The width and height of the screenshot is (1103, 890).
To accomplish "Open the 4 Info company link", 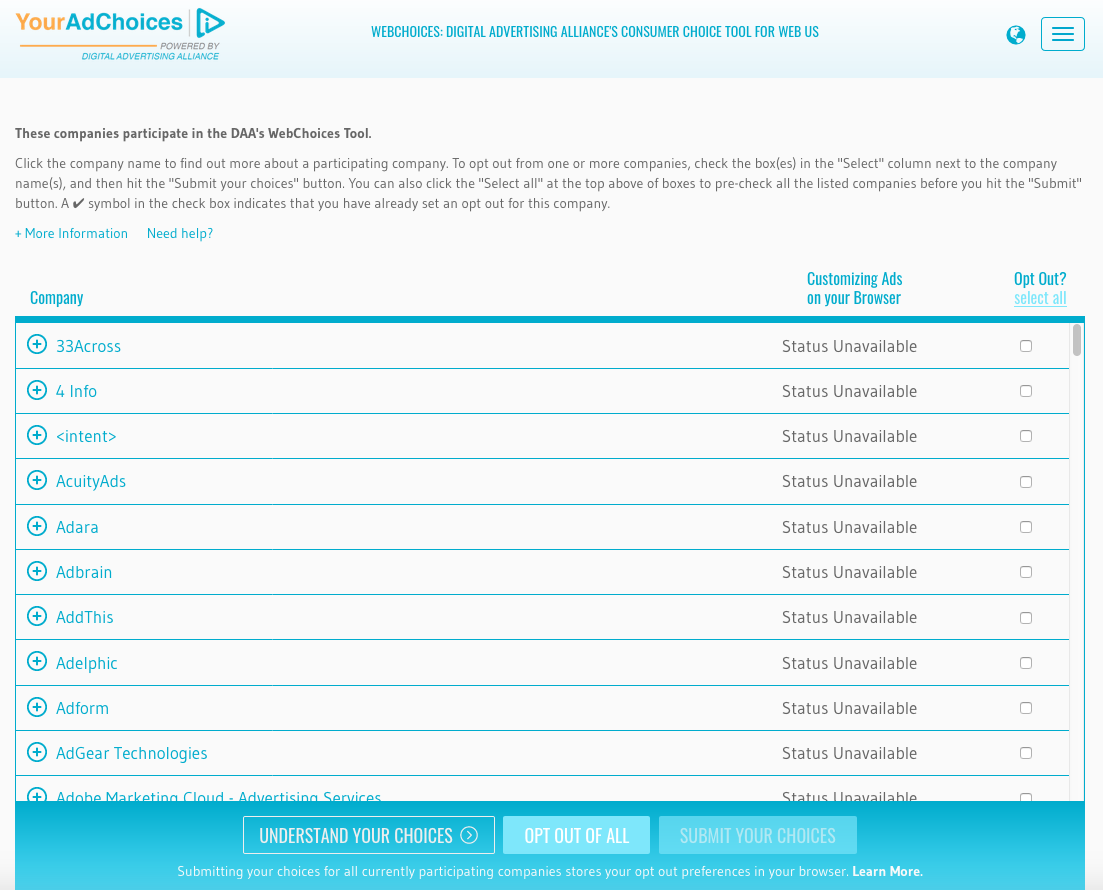I will (77, 391).
